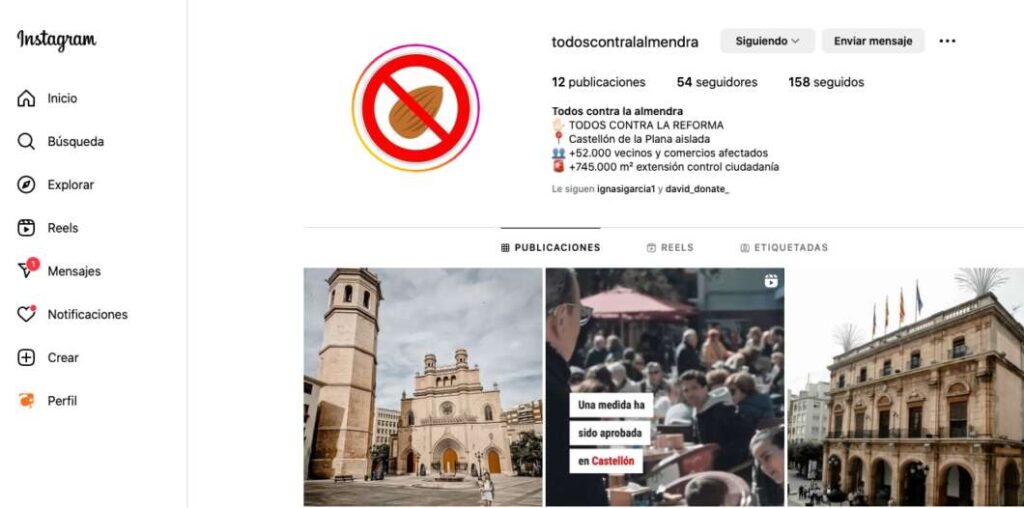Open Perfil avatar in sidebar
The image size is (1024, 508).
click(26, 400)
